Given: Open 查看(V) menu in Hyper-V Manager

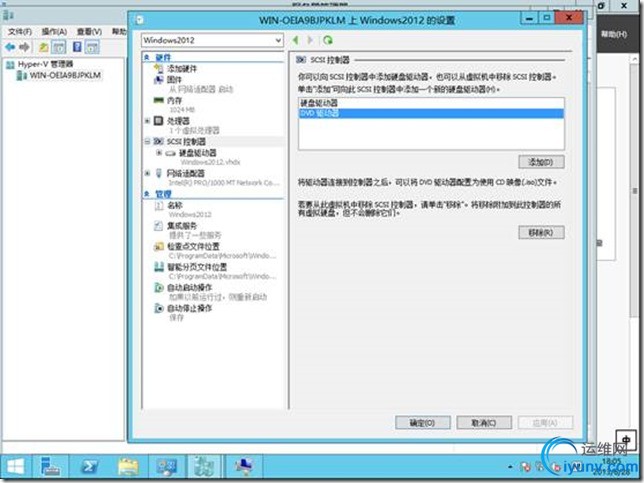Looking at the screenshot, I should [89, 32].
